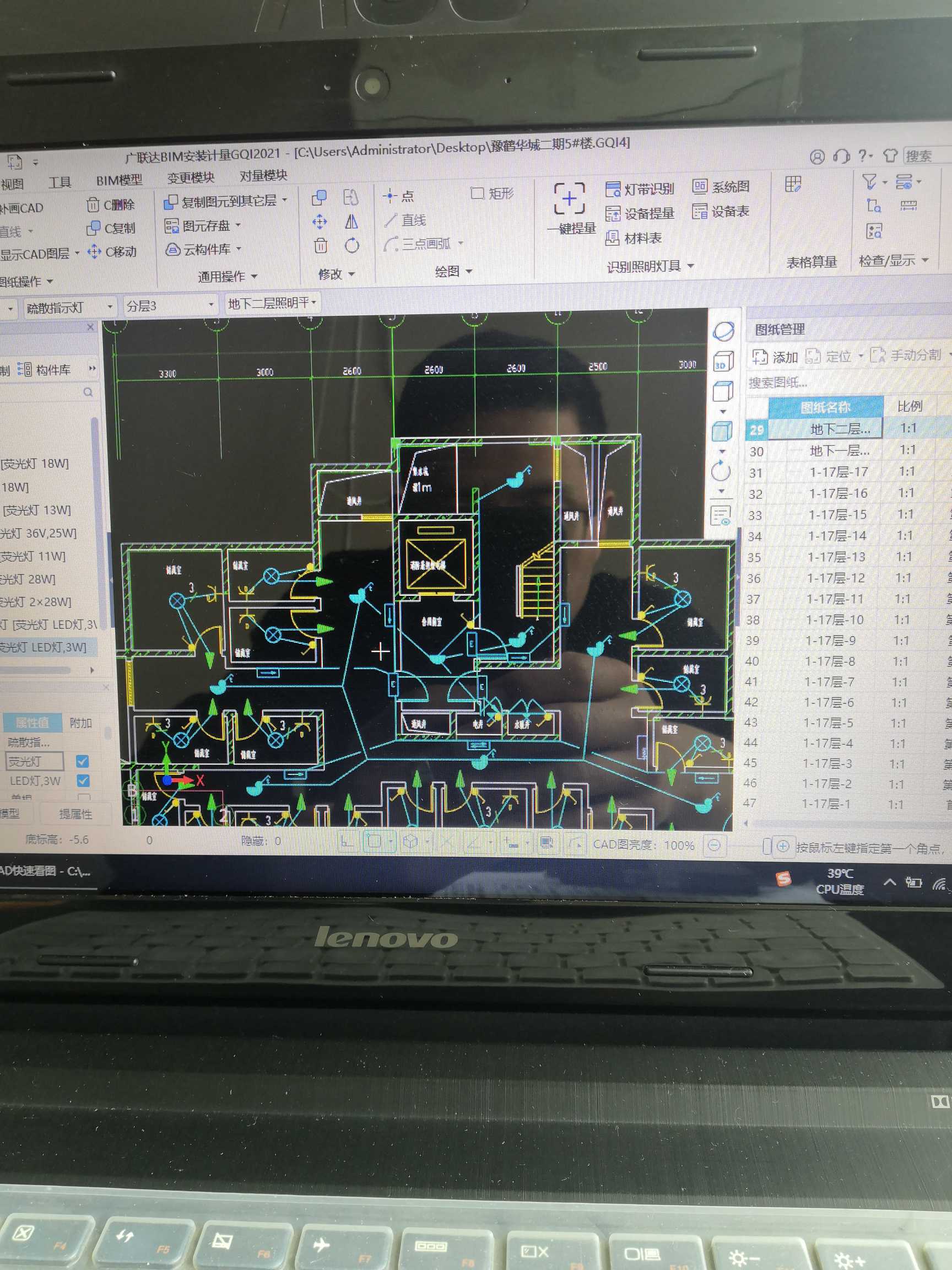The height and width of the screenshot is (1270, 952).
Task: Click the 构件库 component library button
Action: pos(44,370)
